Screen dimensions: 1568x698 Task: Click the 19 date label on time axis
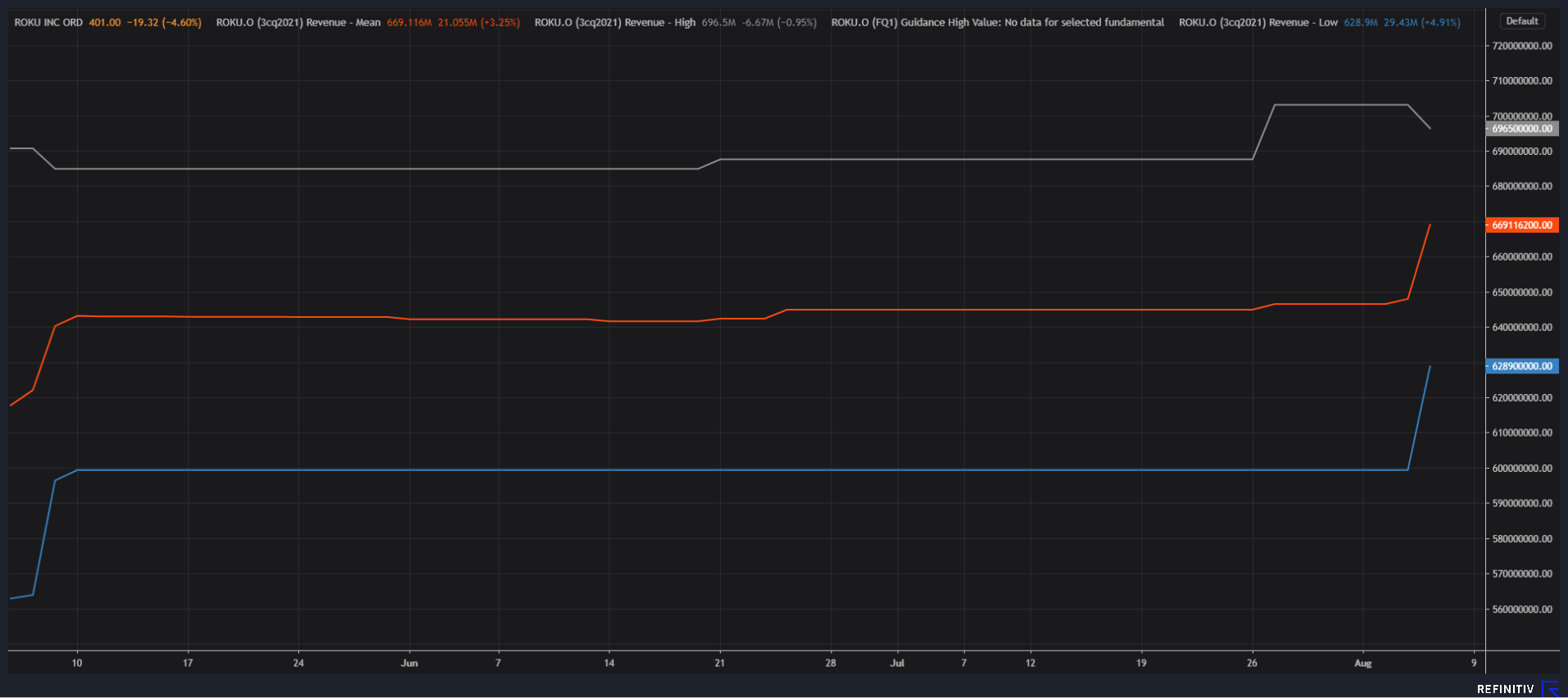coord(1141,664)
